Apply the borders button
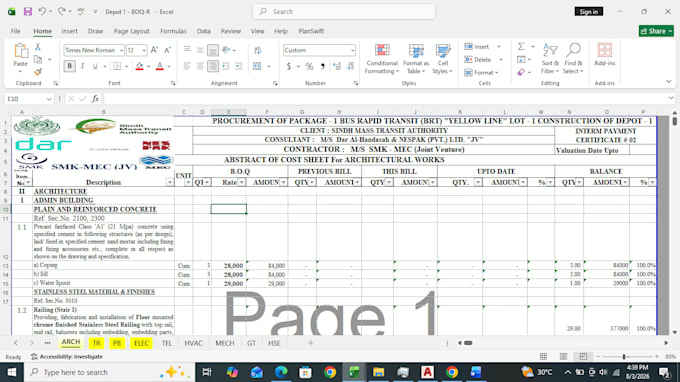This screenshot has width=680, height=382. click(117, 66)
